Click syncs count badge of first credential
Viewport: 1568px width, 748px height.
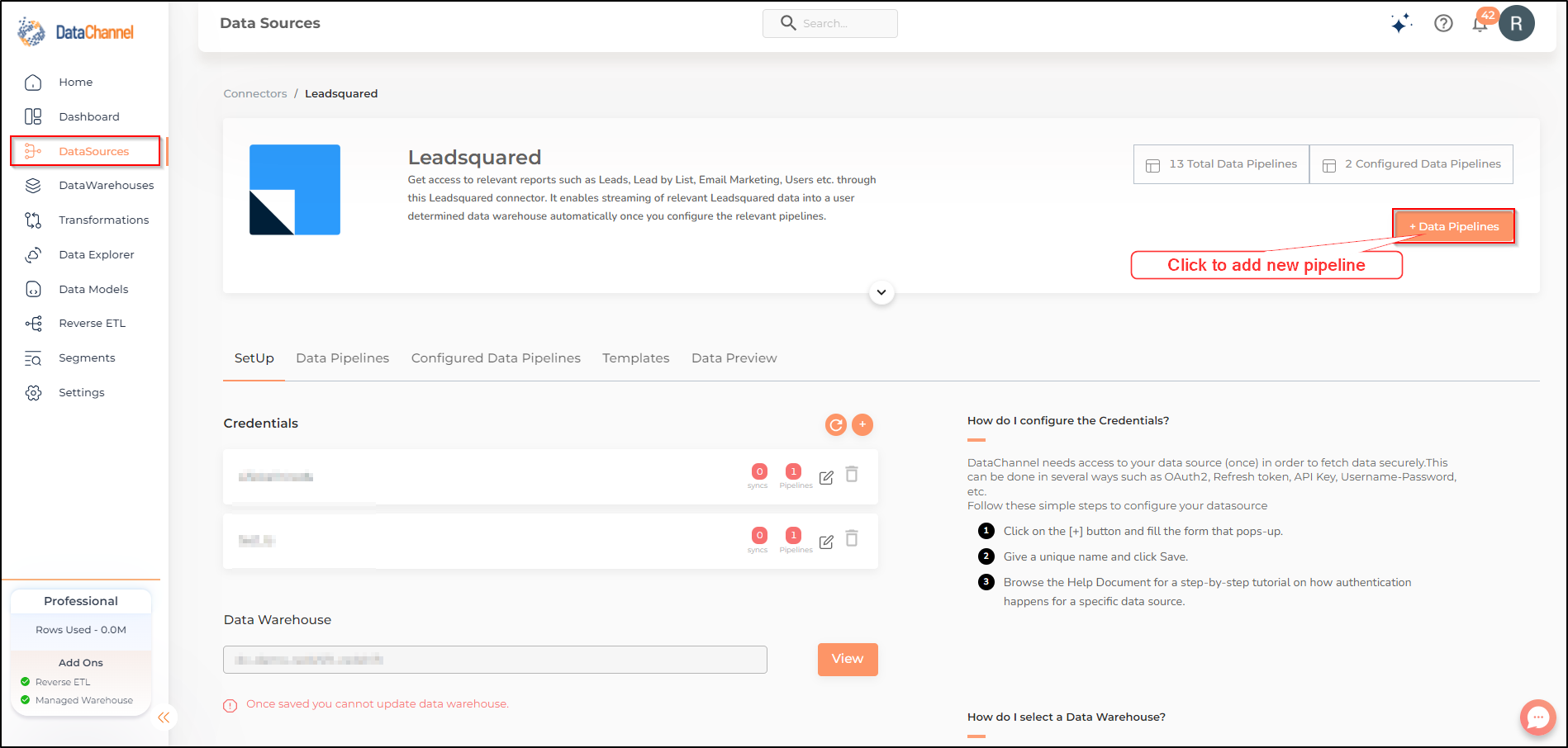pos(759,471)
